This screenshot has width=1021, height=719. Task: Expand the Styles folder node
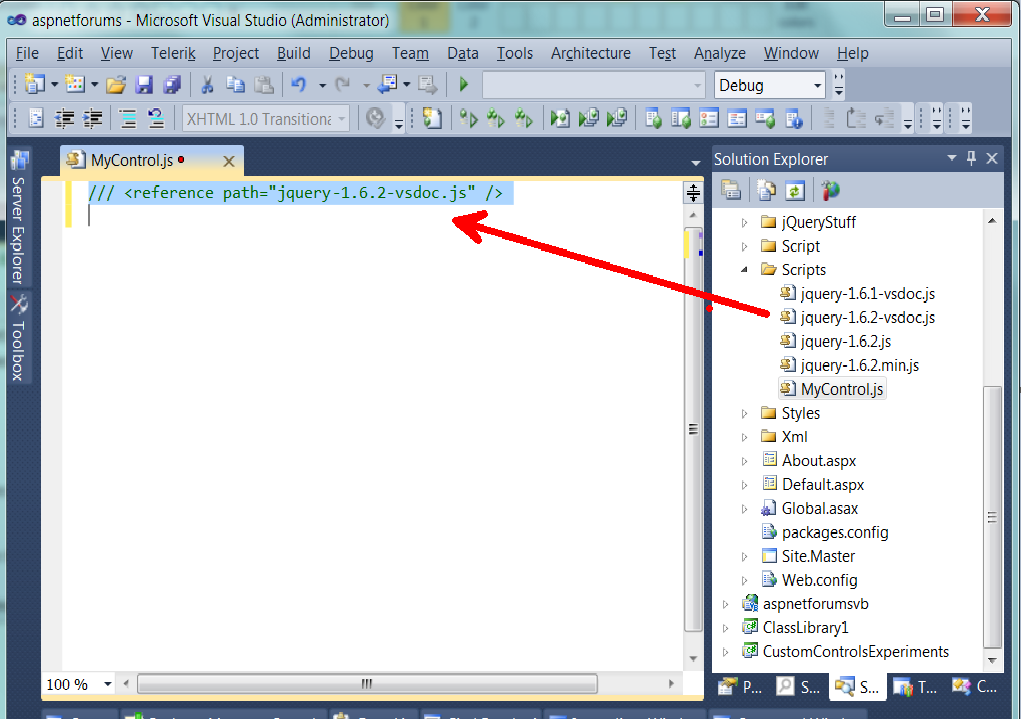[744, 414]
